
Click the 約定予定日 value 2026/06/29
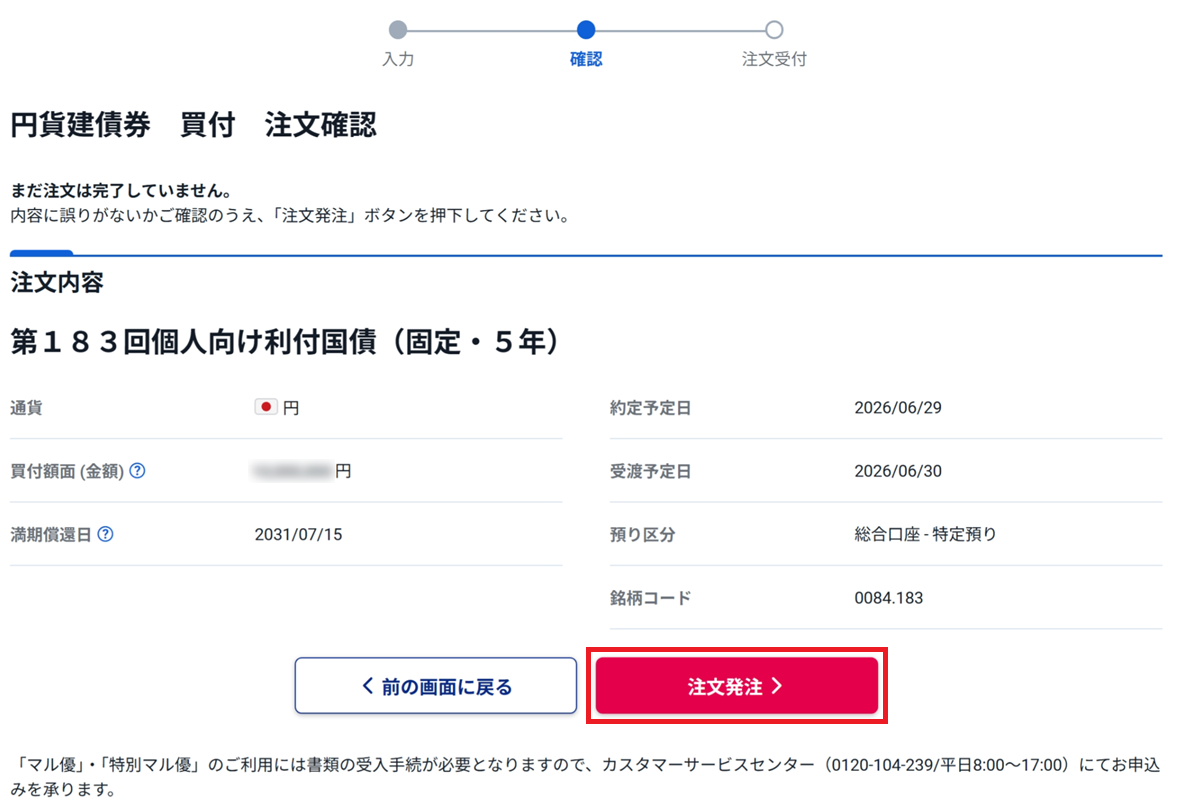(898, 407)
